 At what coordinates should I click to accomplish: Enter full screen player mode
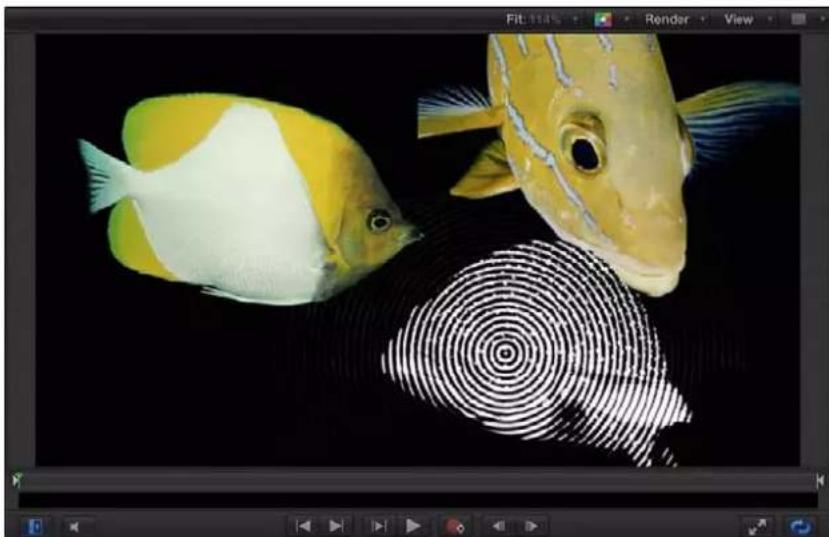(758, 526)
